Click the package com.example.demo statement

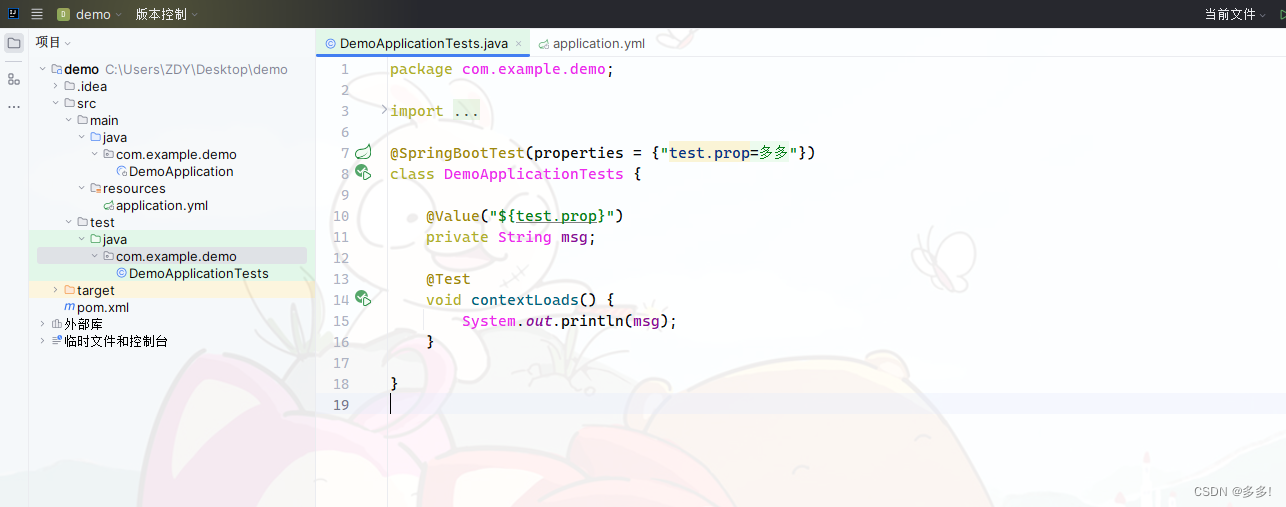502,69
